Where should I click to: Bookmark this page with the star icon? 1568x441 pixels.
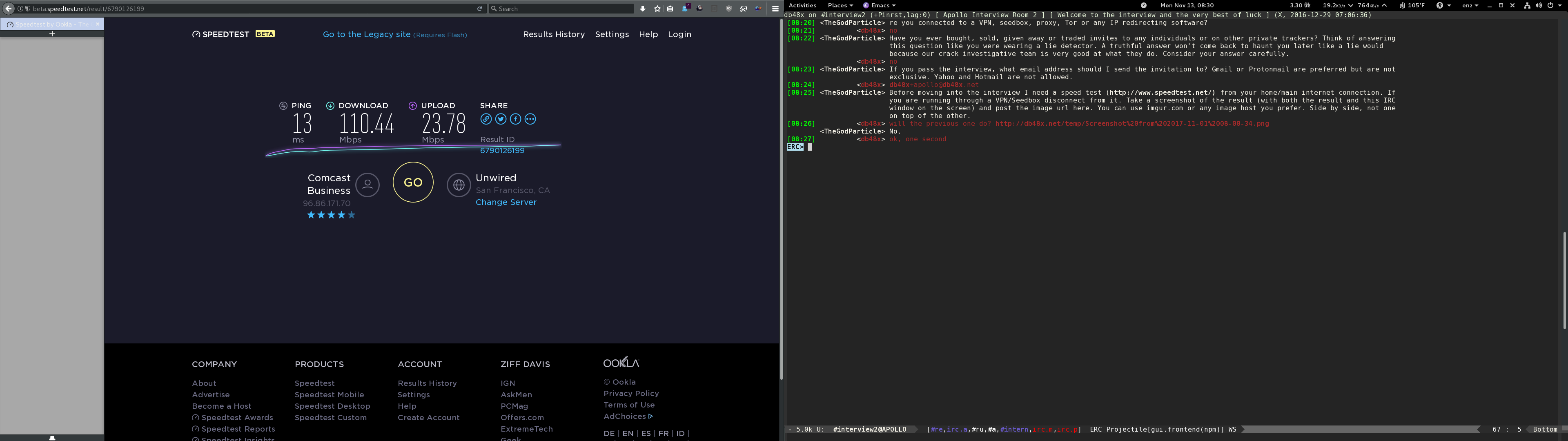pos(657,9)
